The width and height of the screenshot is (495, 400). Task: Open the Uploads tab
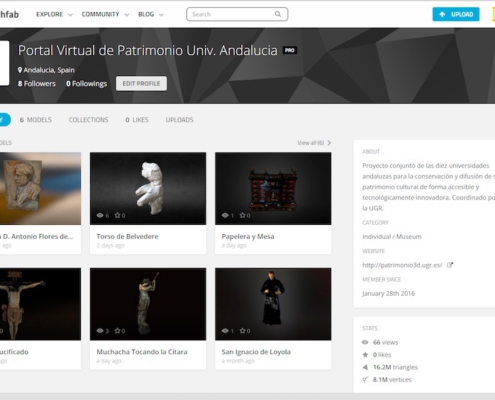[179, 120]
